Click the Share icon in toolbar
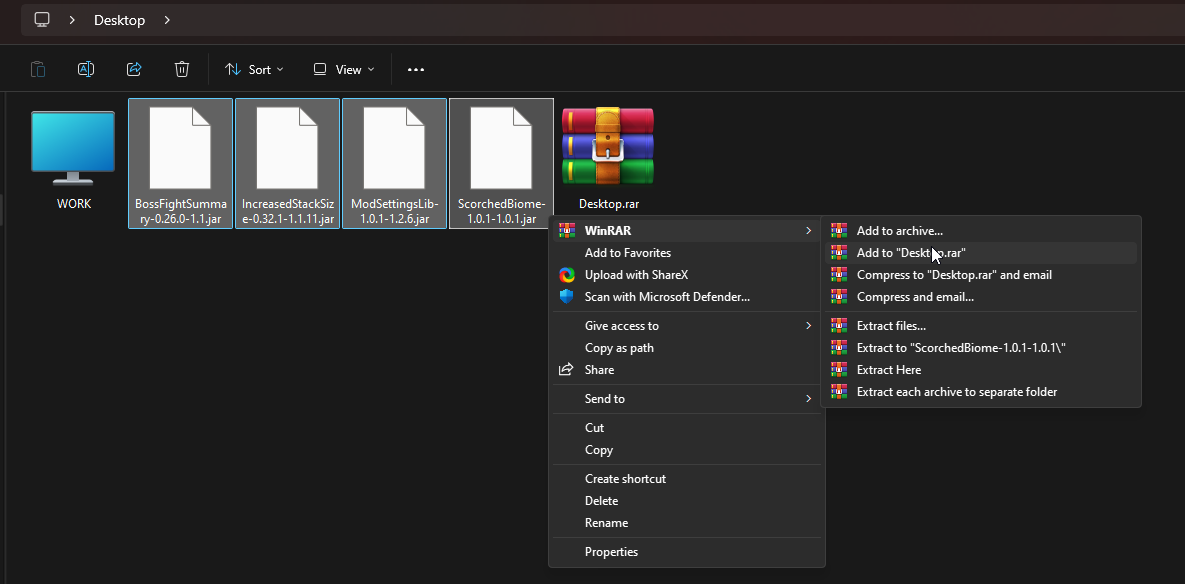 (134, 69)
